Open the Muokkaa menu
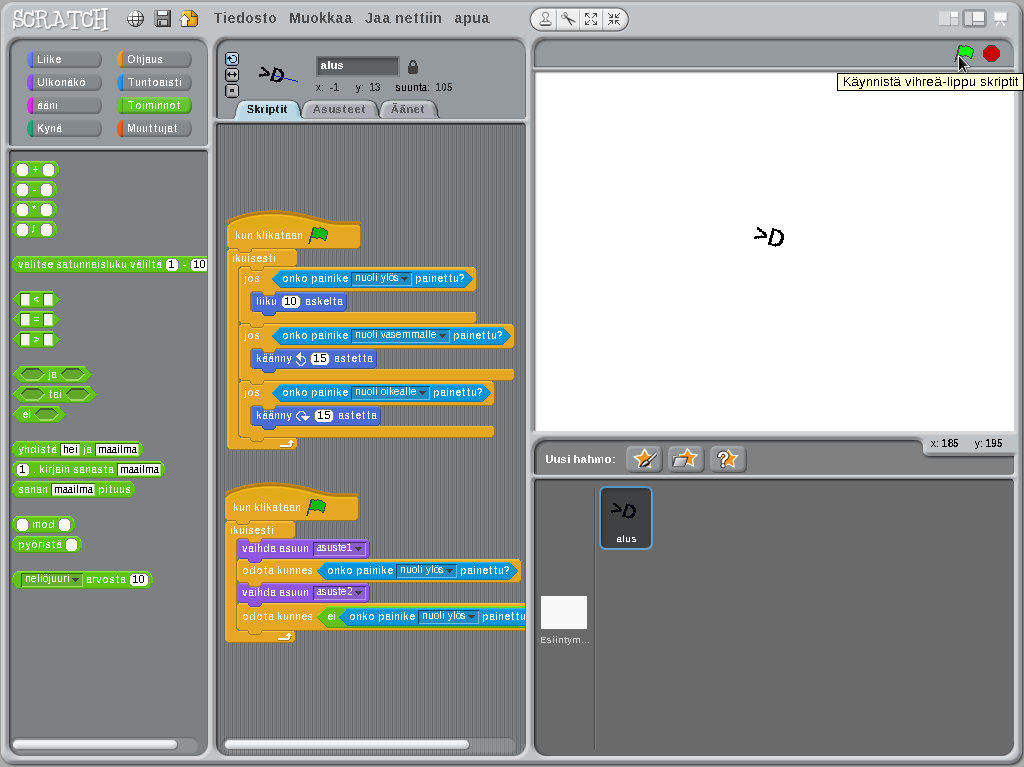This screenshot has width=1024, height=767. pos(321,18)
